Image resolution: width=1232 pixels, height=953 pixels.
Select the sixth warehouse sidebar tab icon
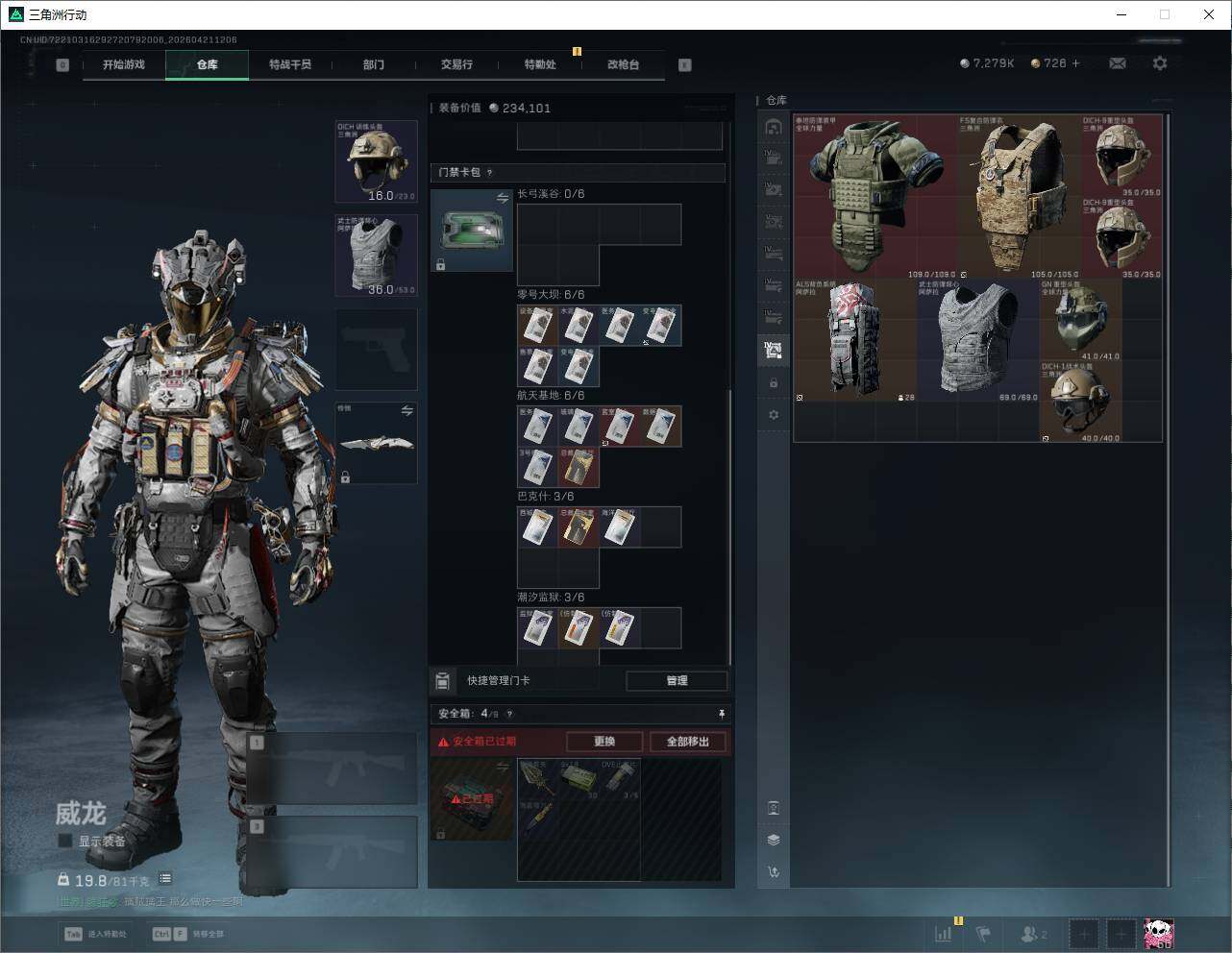coord(774,284)
